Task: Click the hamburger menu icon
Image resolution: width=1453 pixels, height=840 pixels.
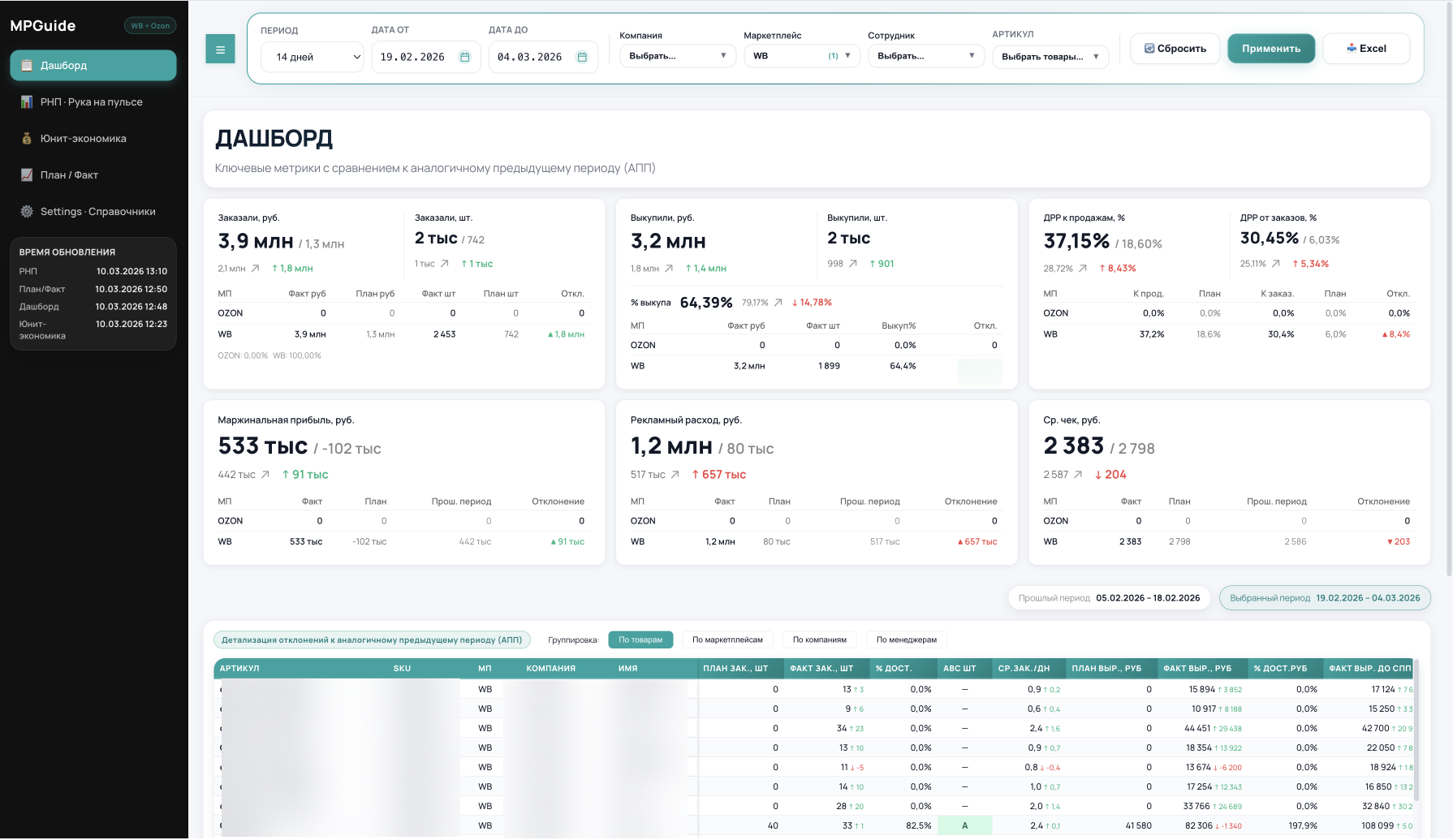Action: [220, 49]
